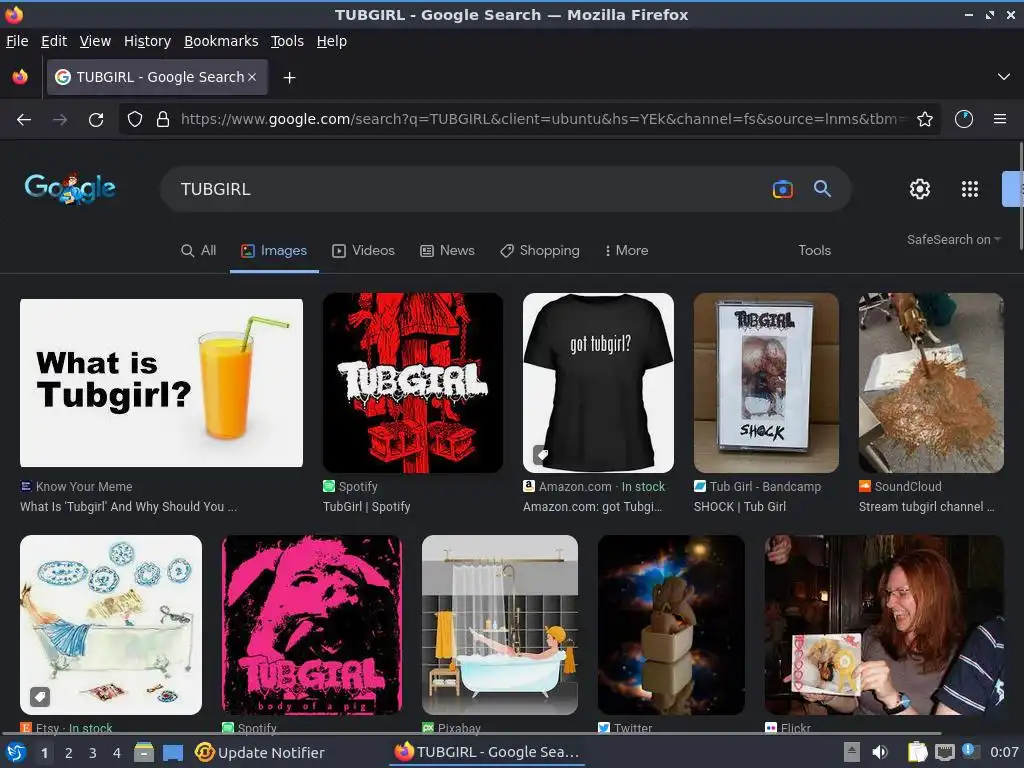Open the file manager taskbar icon

[x=144, y=753]
